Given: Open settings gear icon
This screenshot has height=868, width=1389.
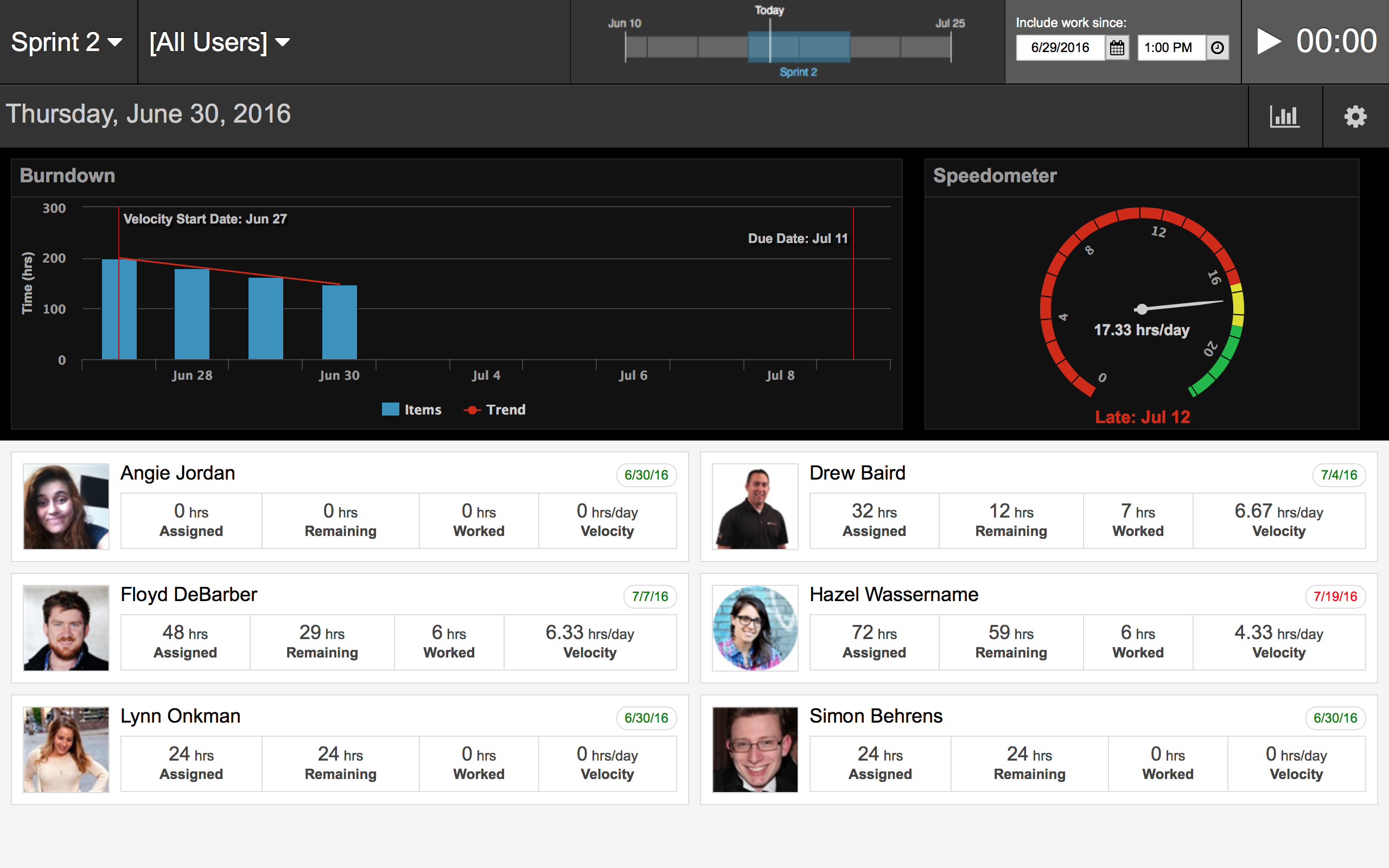Looking at the screenshot, I should click(1355, 117).
